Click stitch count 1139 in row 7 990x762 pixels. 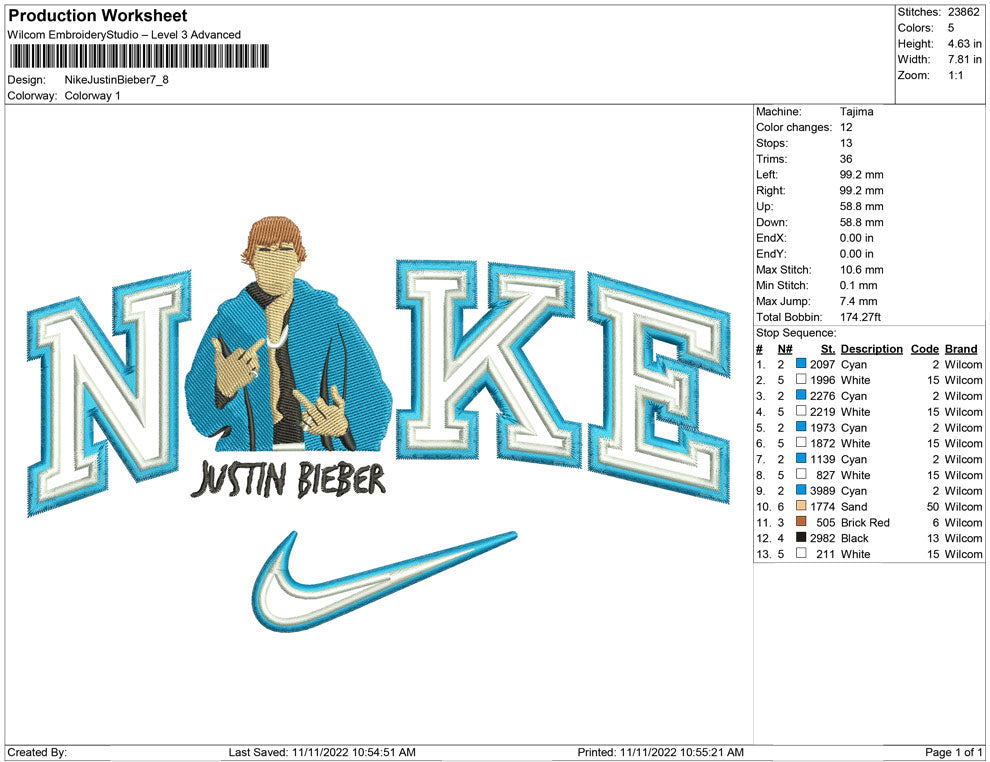[823, 459]
